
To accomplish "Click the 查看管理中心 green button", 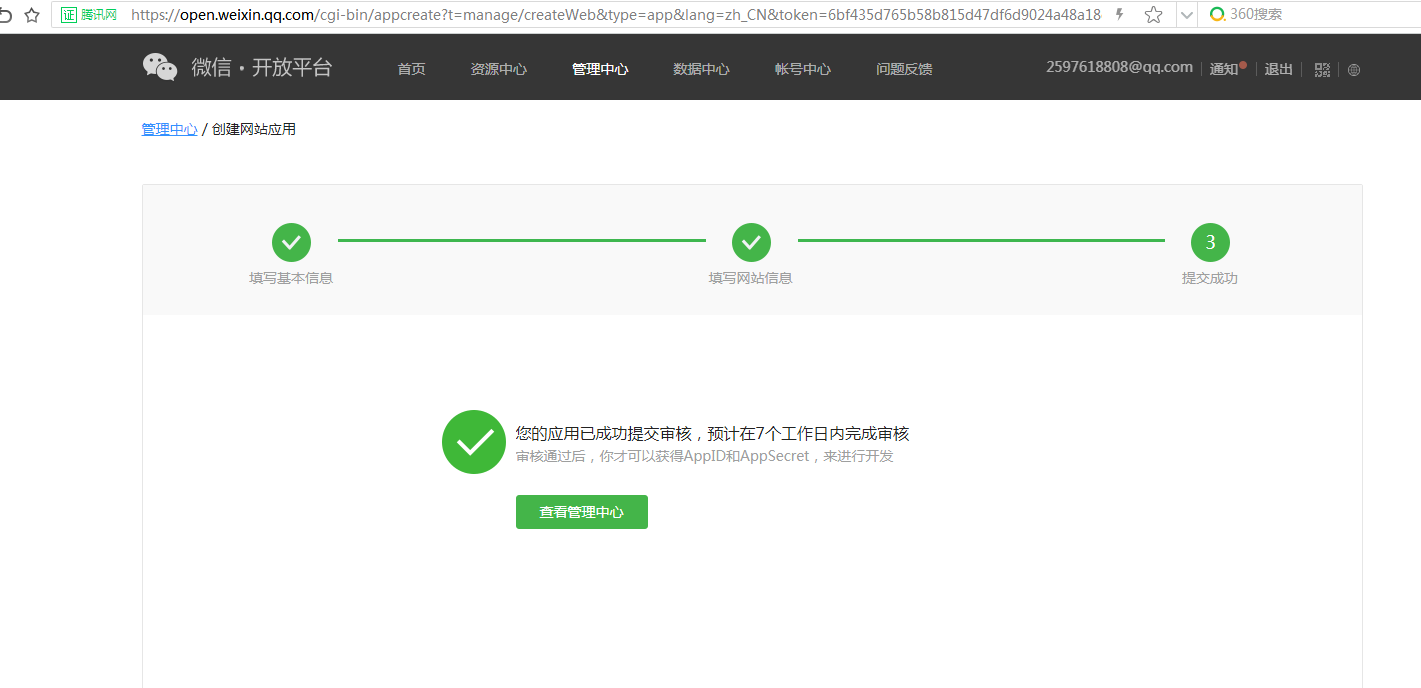I will pyautogui.click(x=581, y=511).
